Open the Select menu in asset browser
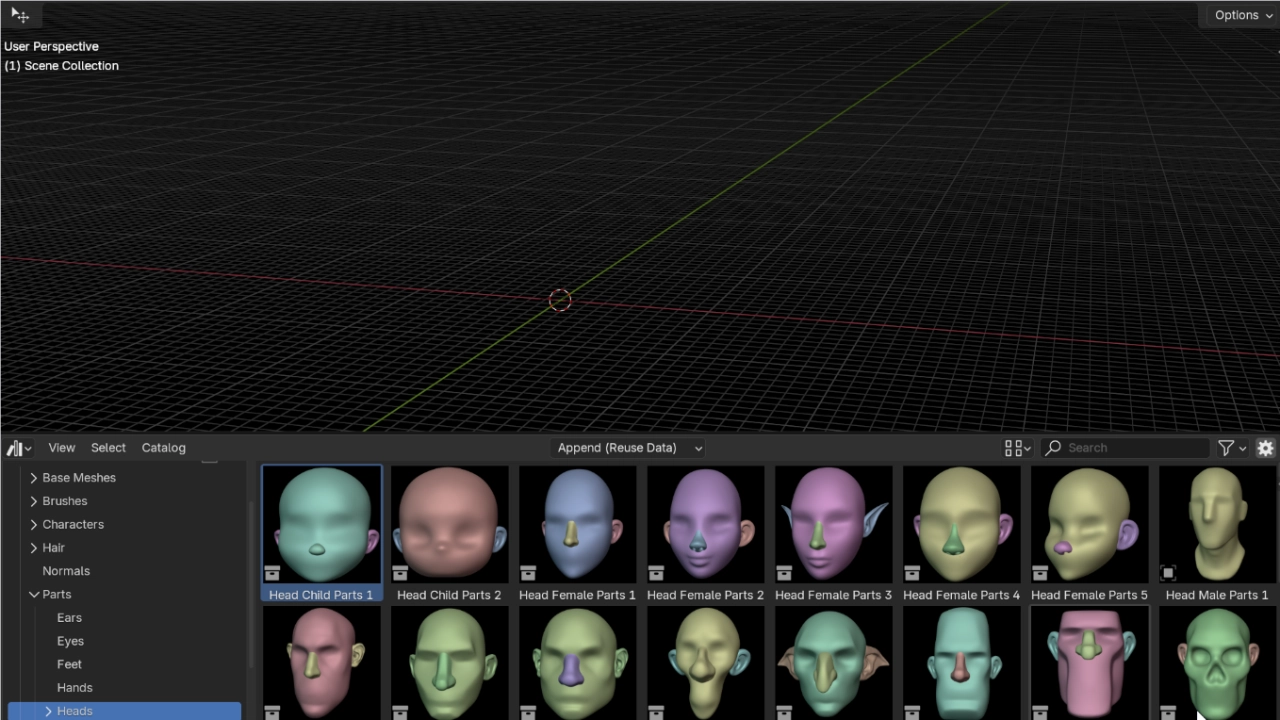1280x720 pixels. (108, 448)
